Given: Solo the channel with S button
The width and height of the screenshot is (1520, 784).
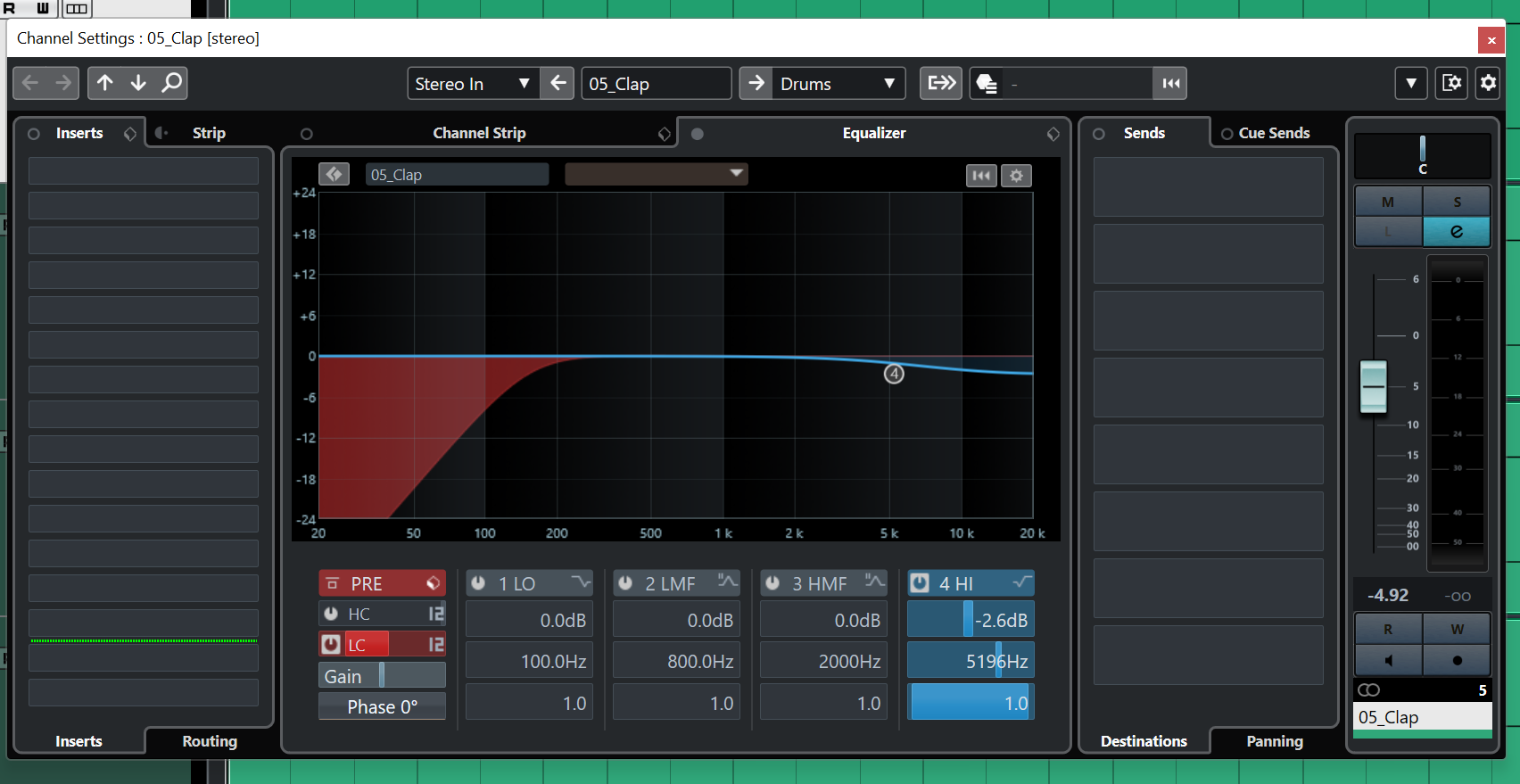Looking at the screenshot, I should (x=1457, y=202).
